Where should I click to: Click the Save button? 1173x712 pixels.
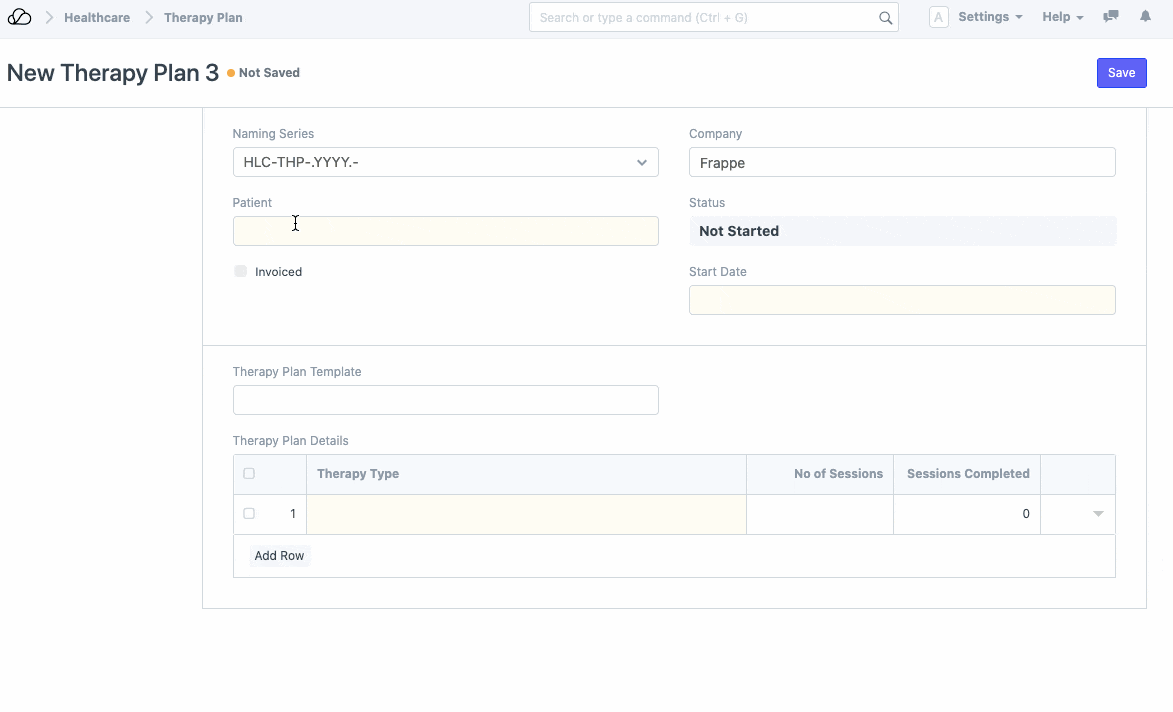1121,73
